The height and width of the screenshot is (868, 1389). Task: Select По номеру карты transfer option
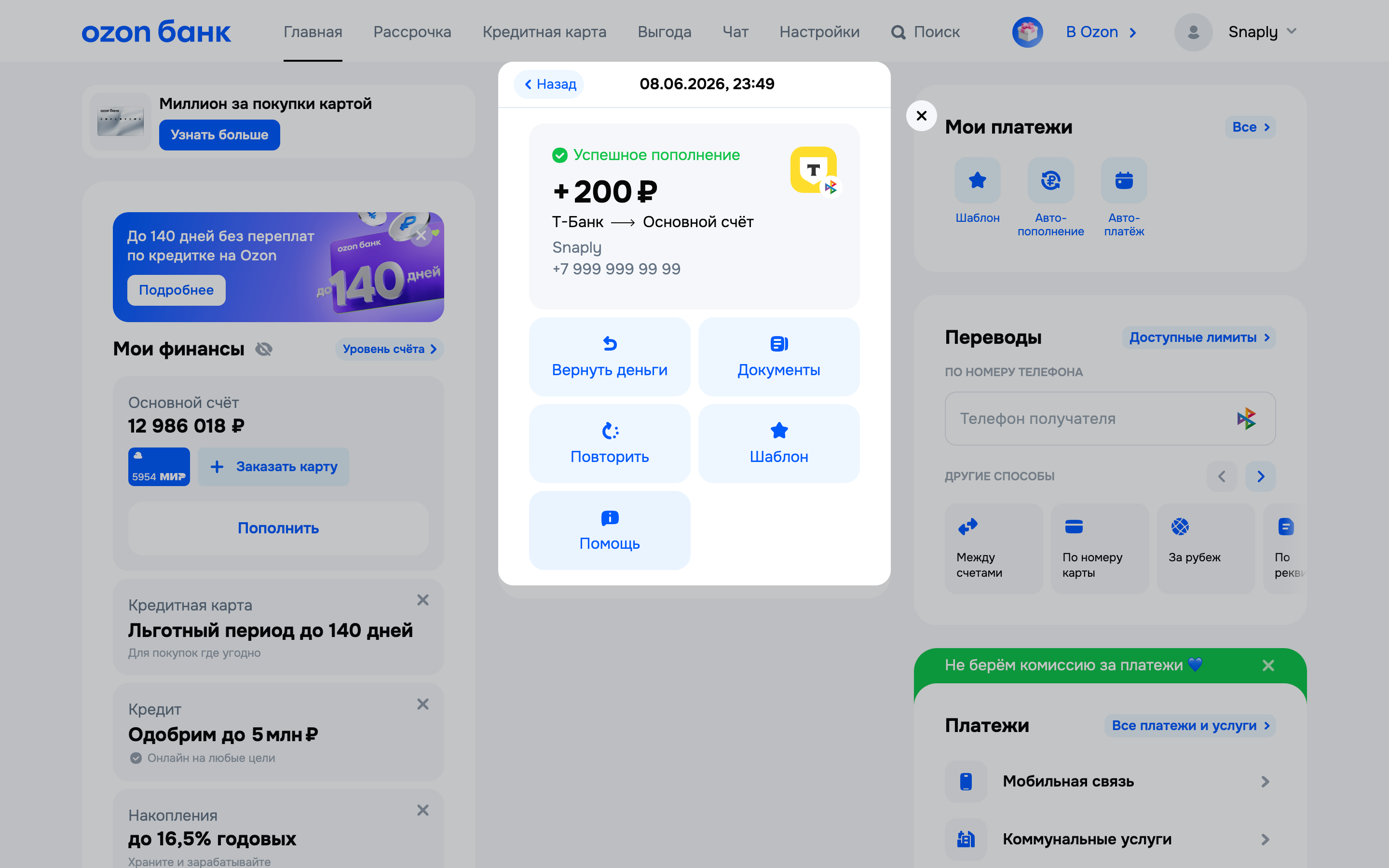coord(1100,548)
